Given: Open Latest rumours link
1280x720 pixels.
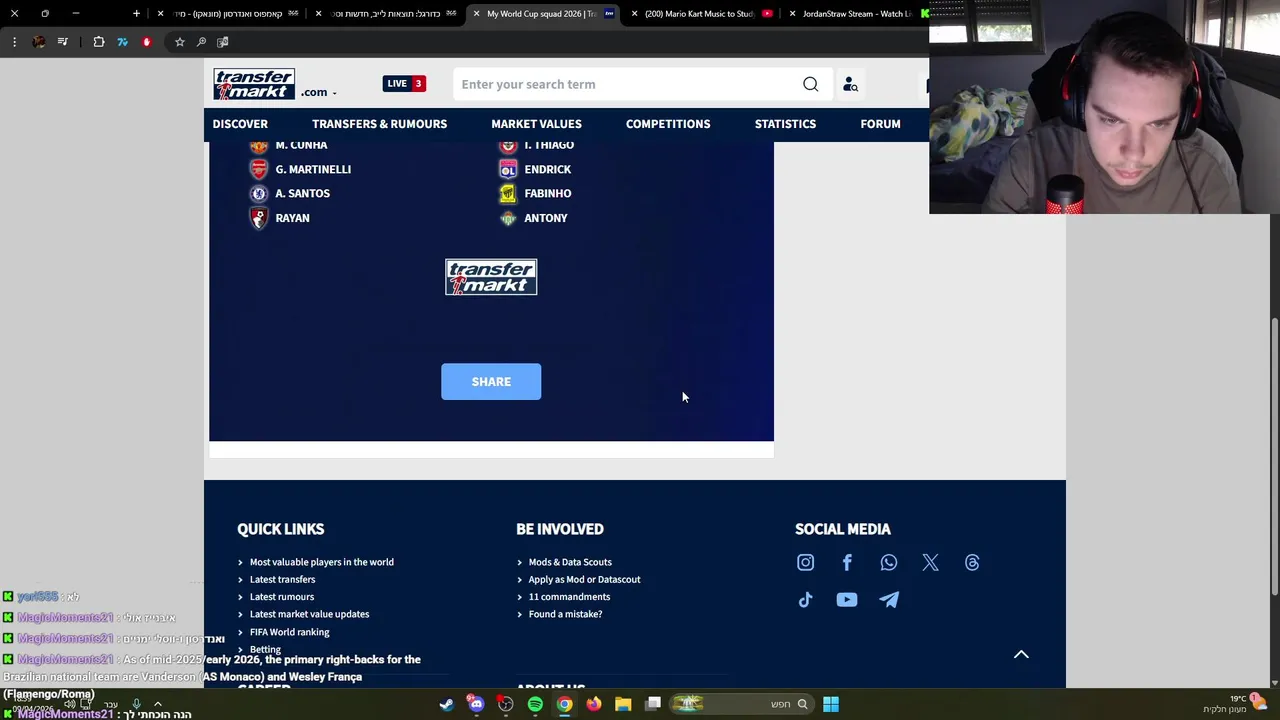Looking at the screenshot, I should click(282, 597).
